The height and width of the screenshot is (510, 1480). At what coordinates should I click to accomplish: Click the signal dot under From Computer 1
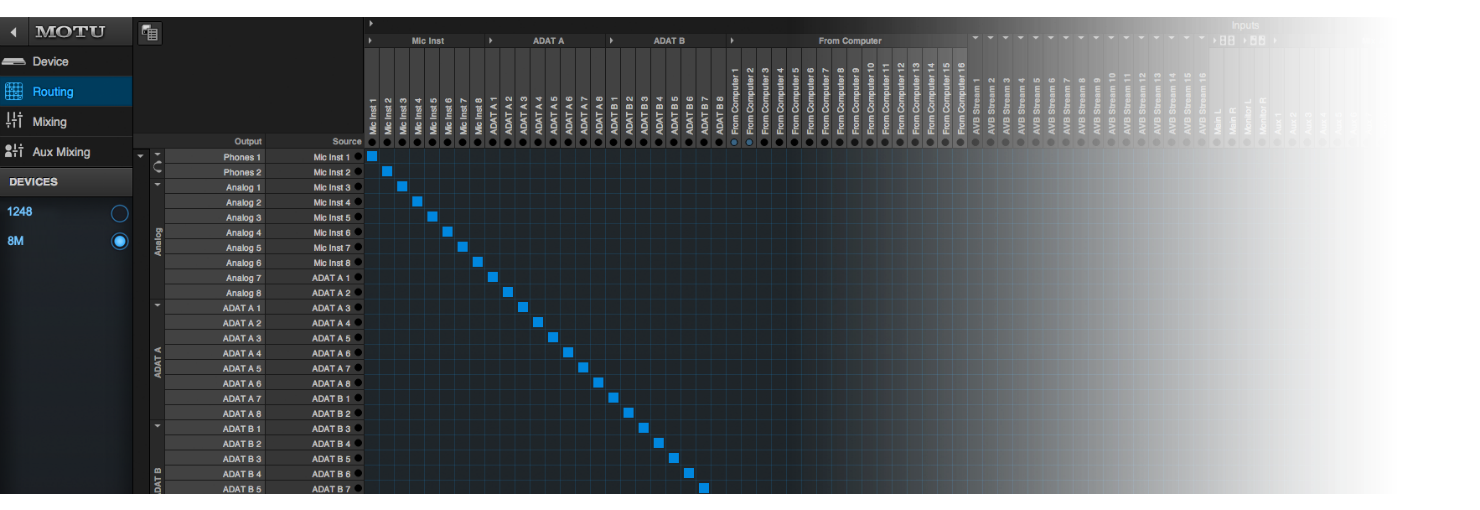coord(734,143)
